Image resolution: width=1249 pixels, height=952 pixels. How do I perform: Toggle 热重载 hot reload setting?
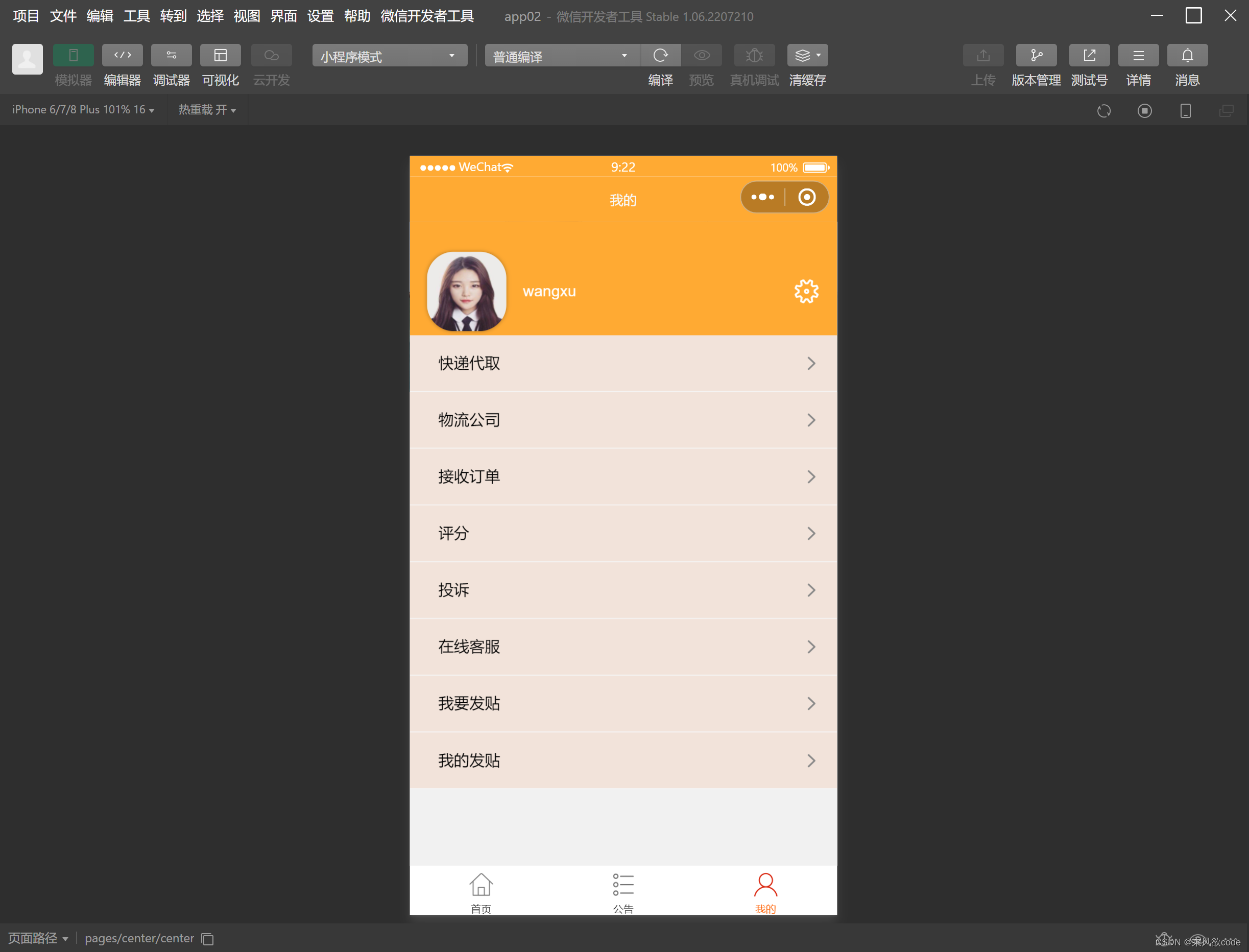point(207,109)
